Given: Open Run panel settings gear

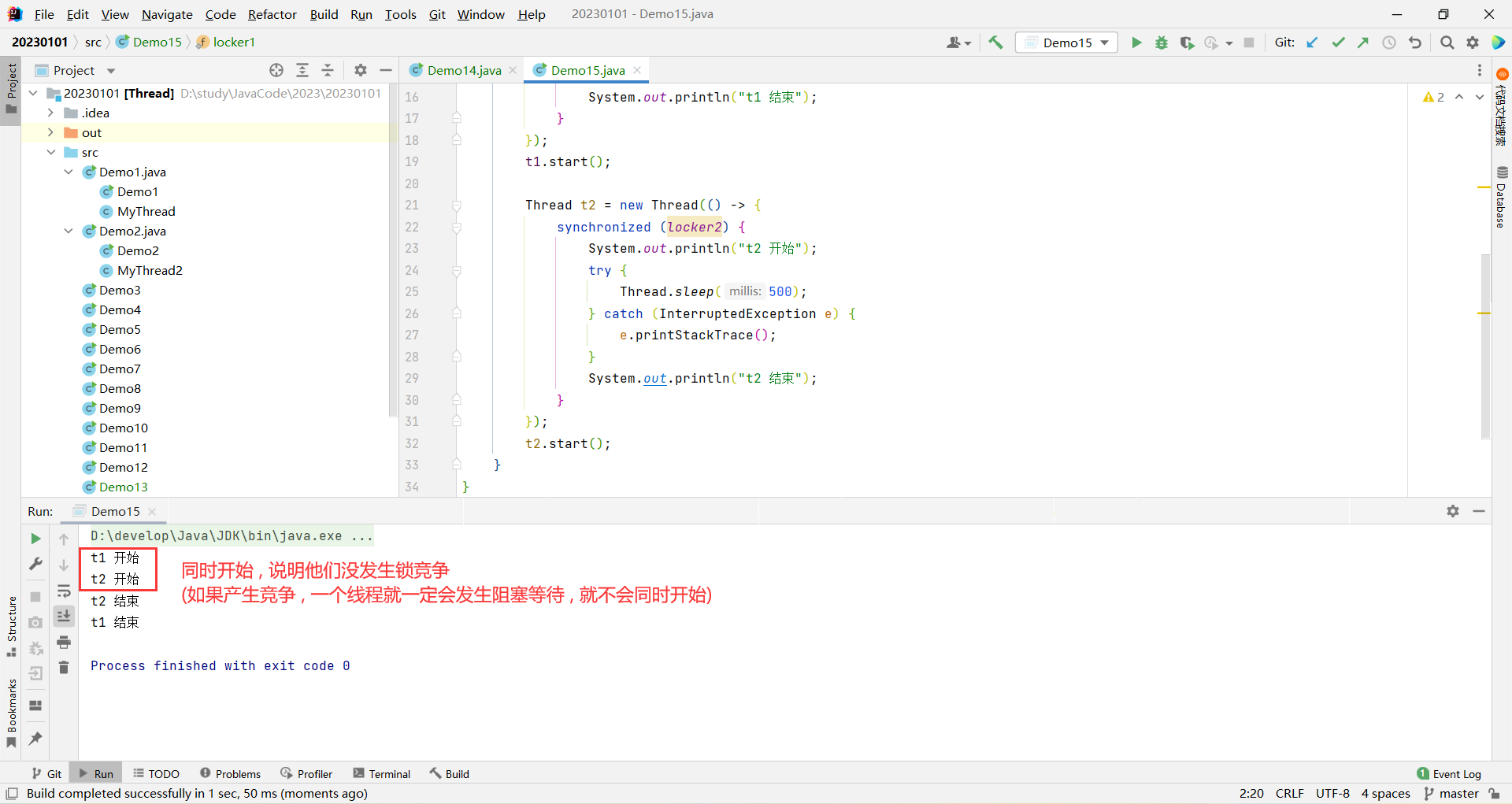Looking at the screenshot, I should coord(1453,511).
